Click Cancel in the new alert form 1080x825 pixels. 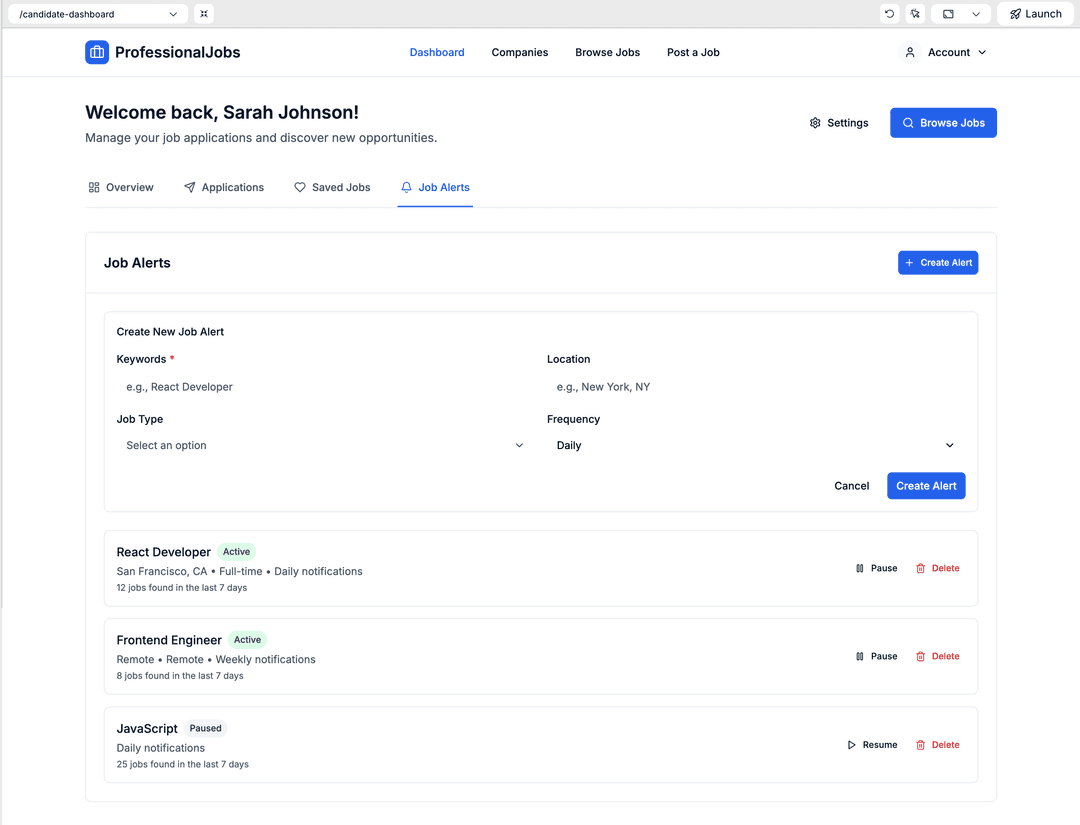(x=851, y=486)
